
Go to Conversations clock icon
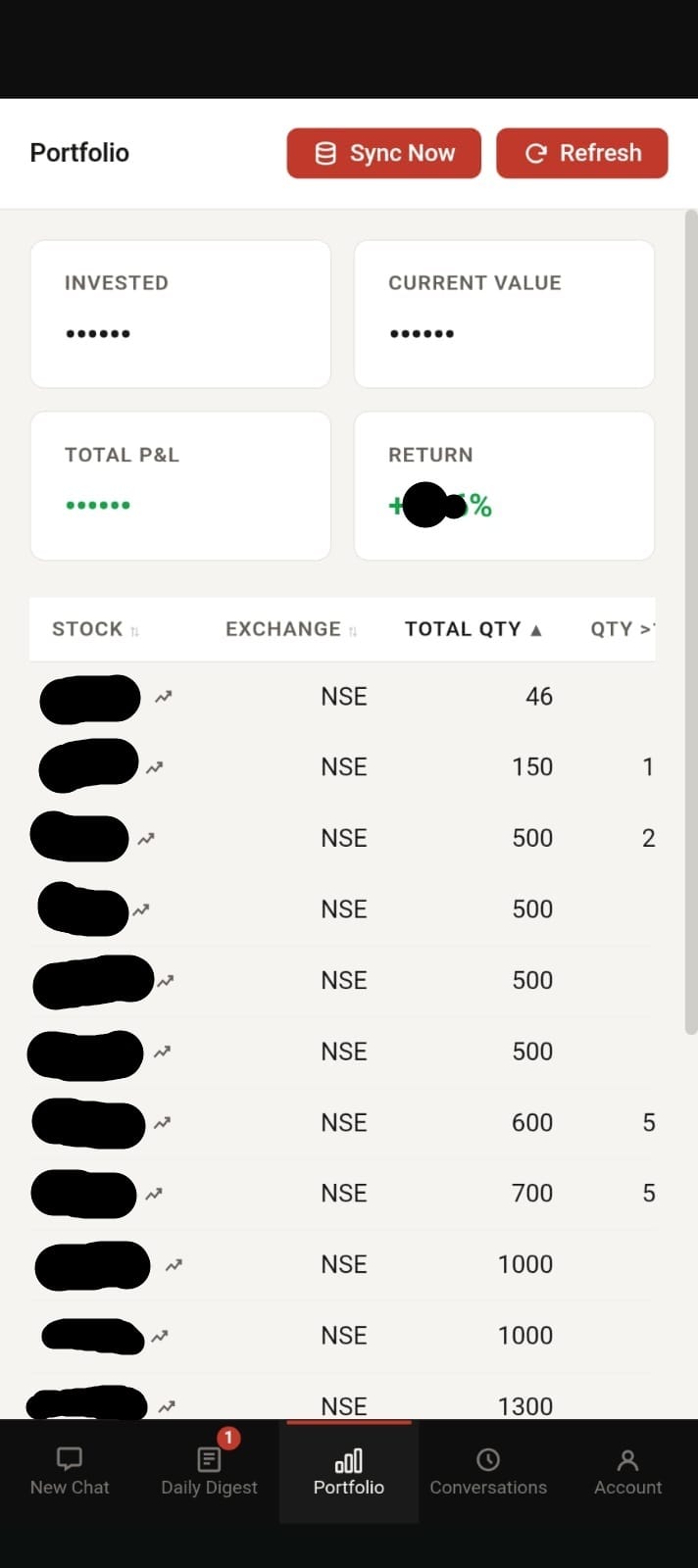[488, 1459]
